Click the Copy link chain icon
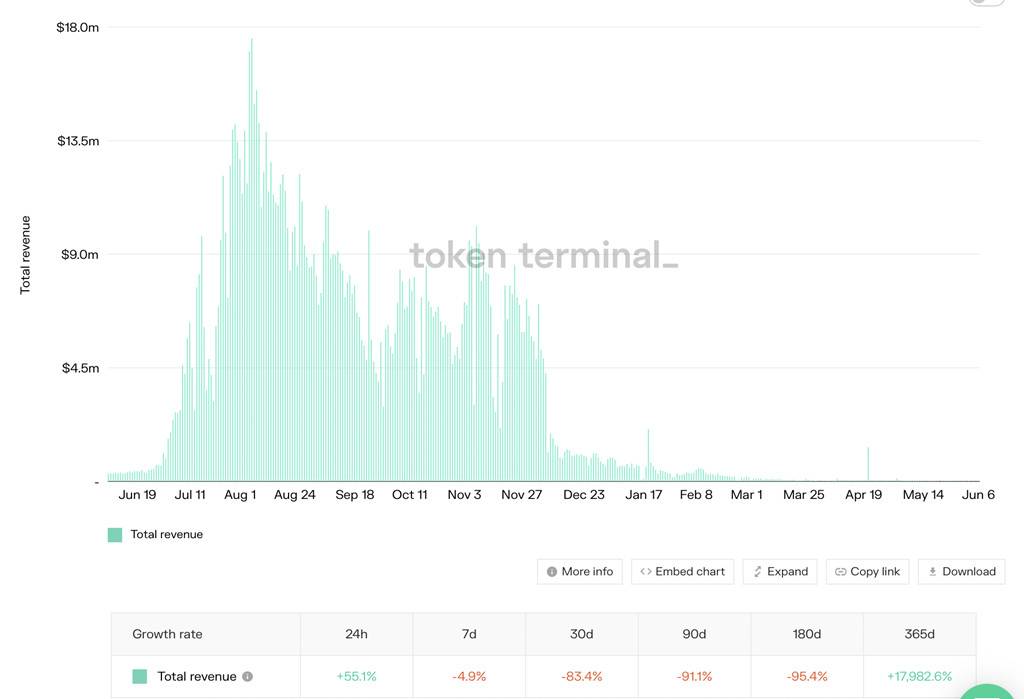Viewport: 1024px width, 699px height. coord(840,572)
